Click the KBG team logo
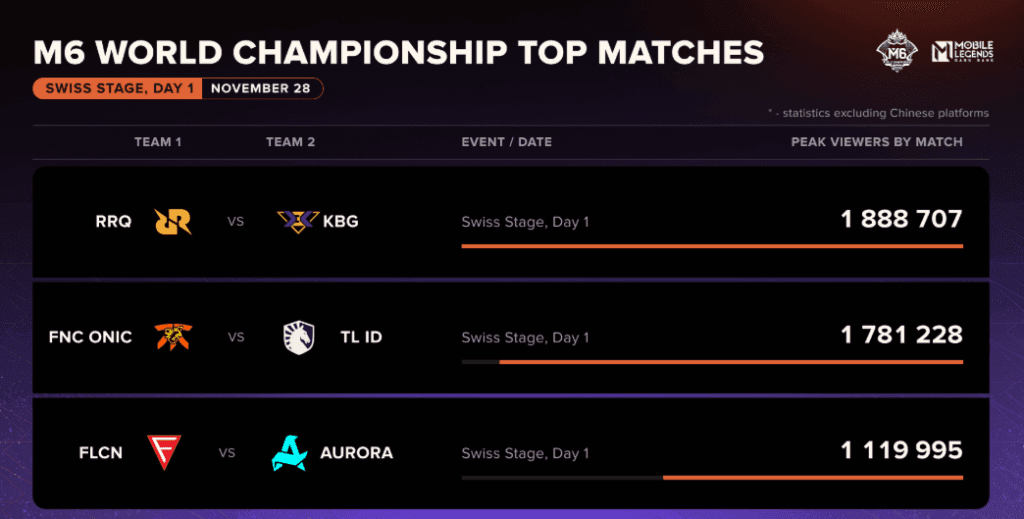The image size is (1024, 519). pyautogui.click(x=298, y=222)
